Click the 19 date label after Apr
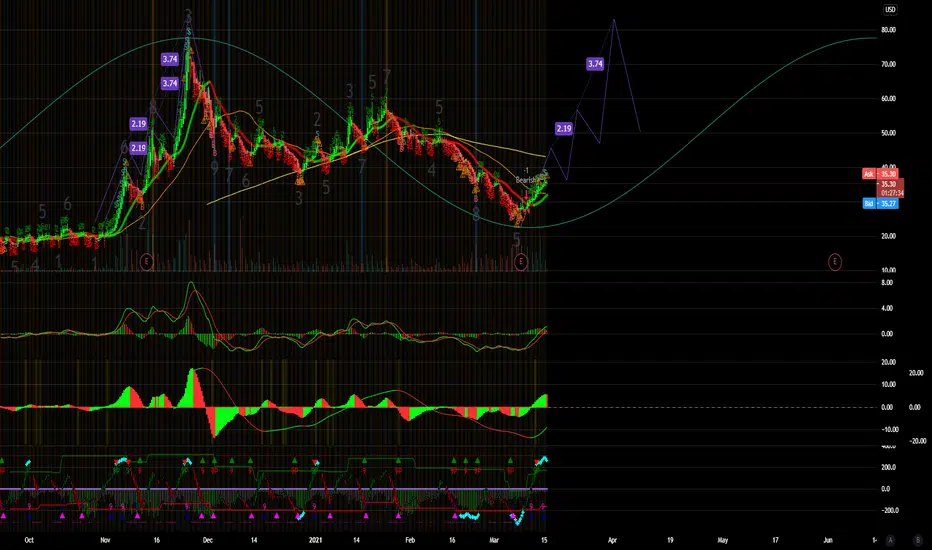The width and height of the screenshot is (932, 550). [x=670, y=540]
